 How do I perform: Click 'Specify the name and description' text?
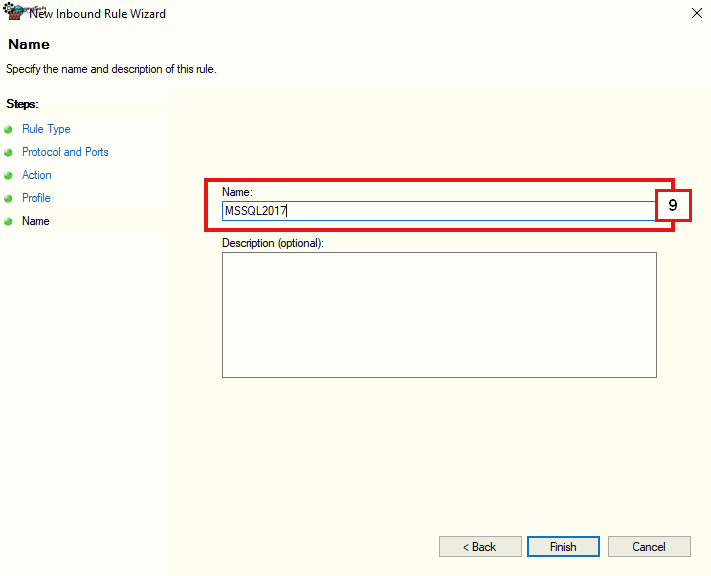[x=111, y=69]
